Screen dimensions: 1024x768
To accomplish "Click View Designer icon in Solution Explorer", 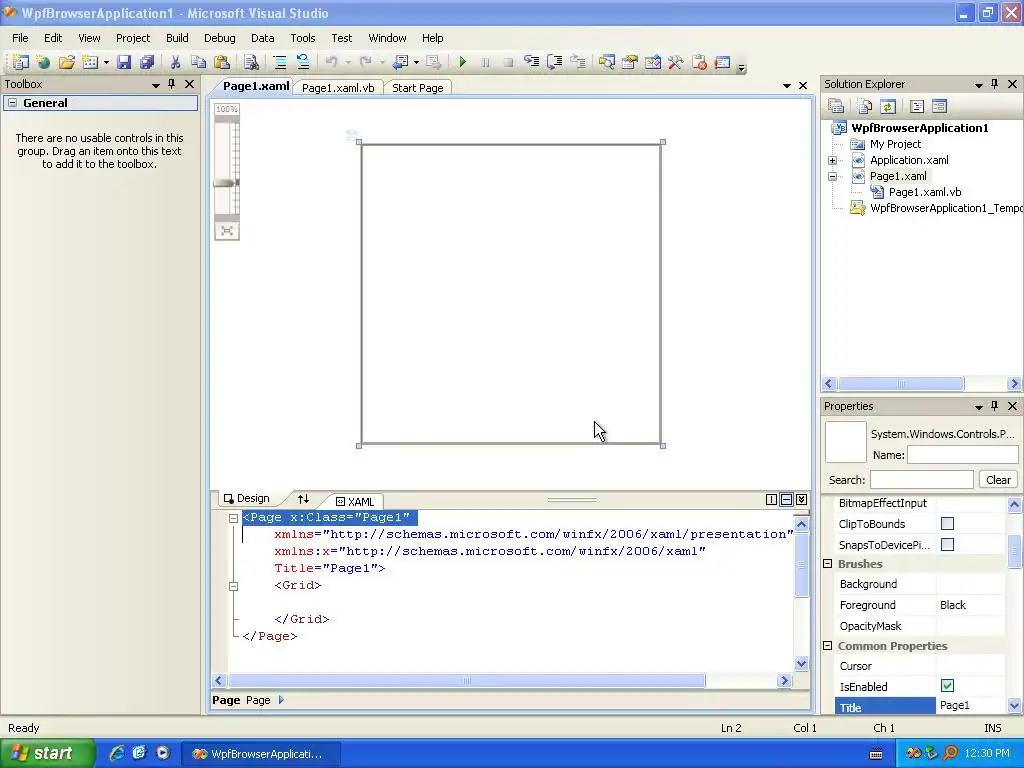I will 939,106.
